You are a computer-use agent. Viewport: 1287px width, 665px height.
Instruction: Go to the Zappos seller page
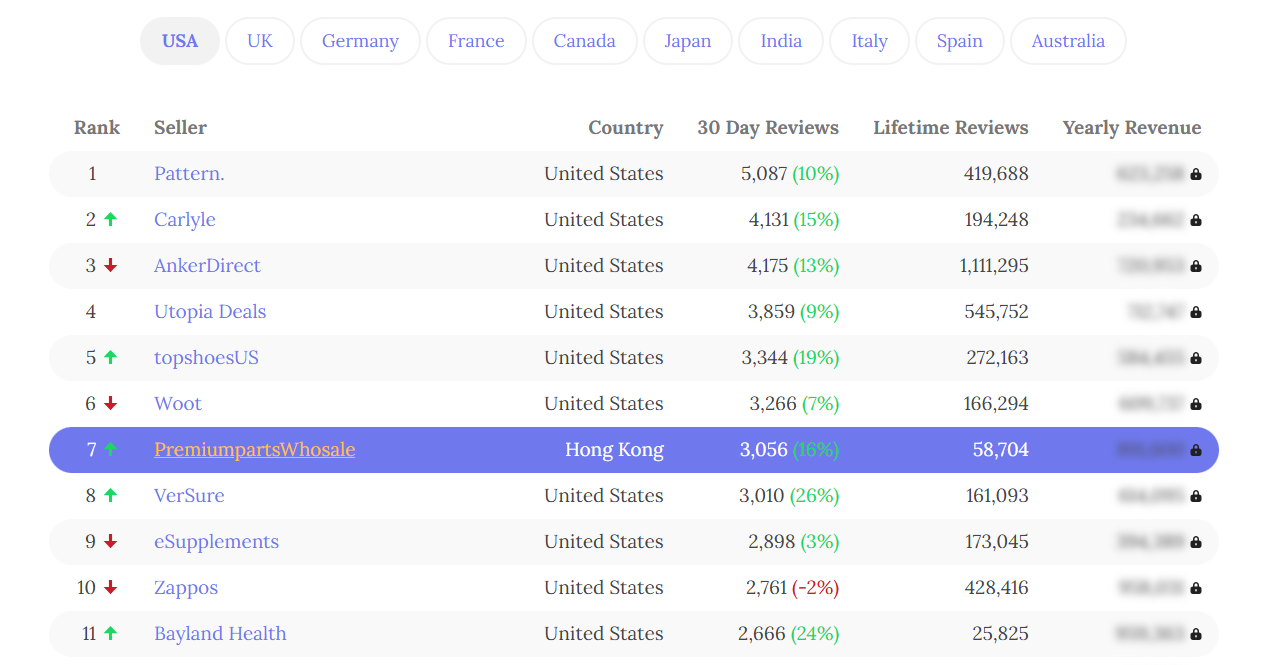(186, 588)
